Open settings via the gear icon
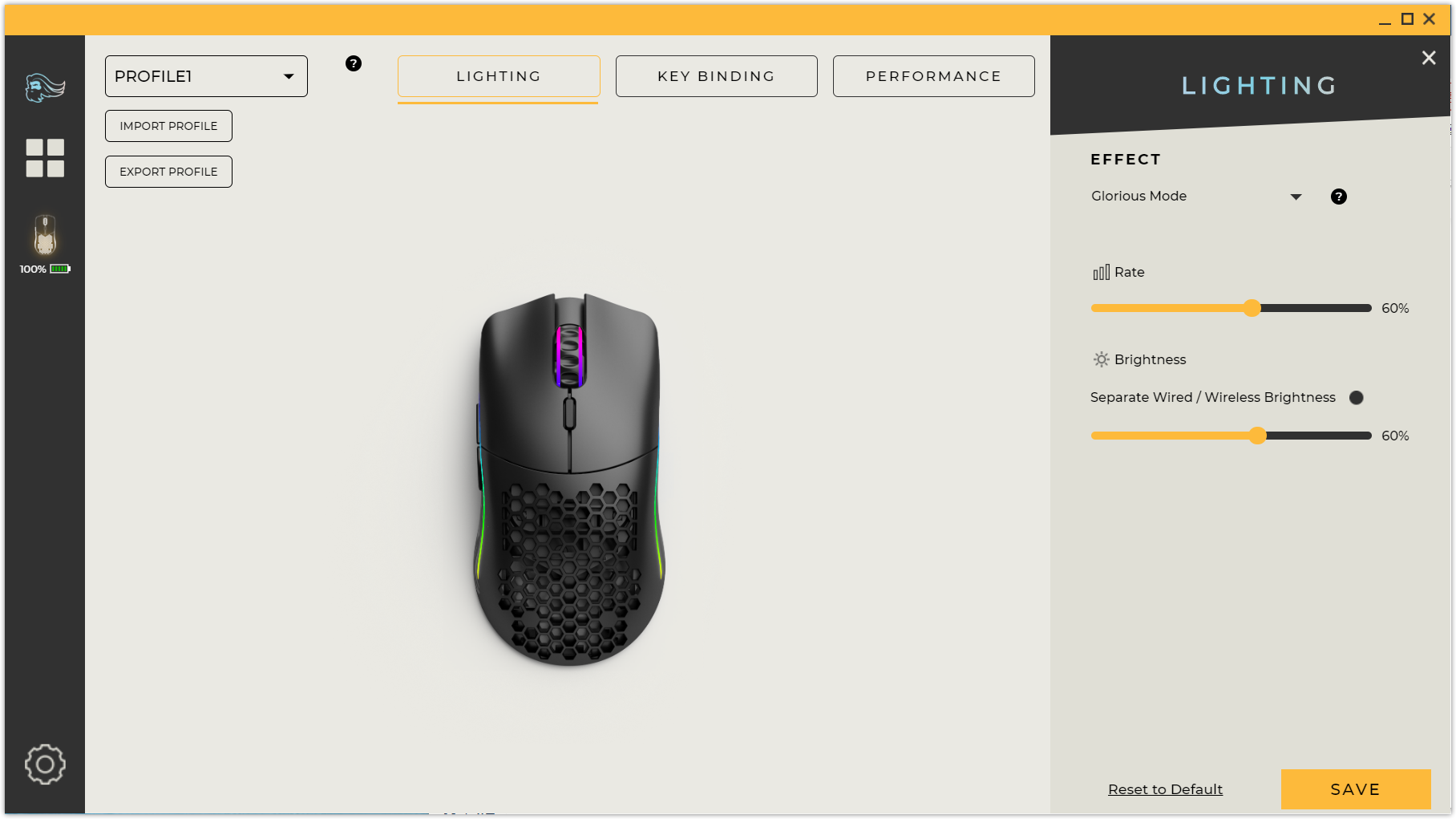This screenshot has width=1456, height=819. coord(45,764)
